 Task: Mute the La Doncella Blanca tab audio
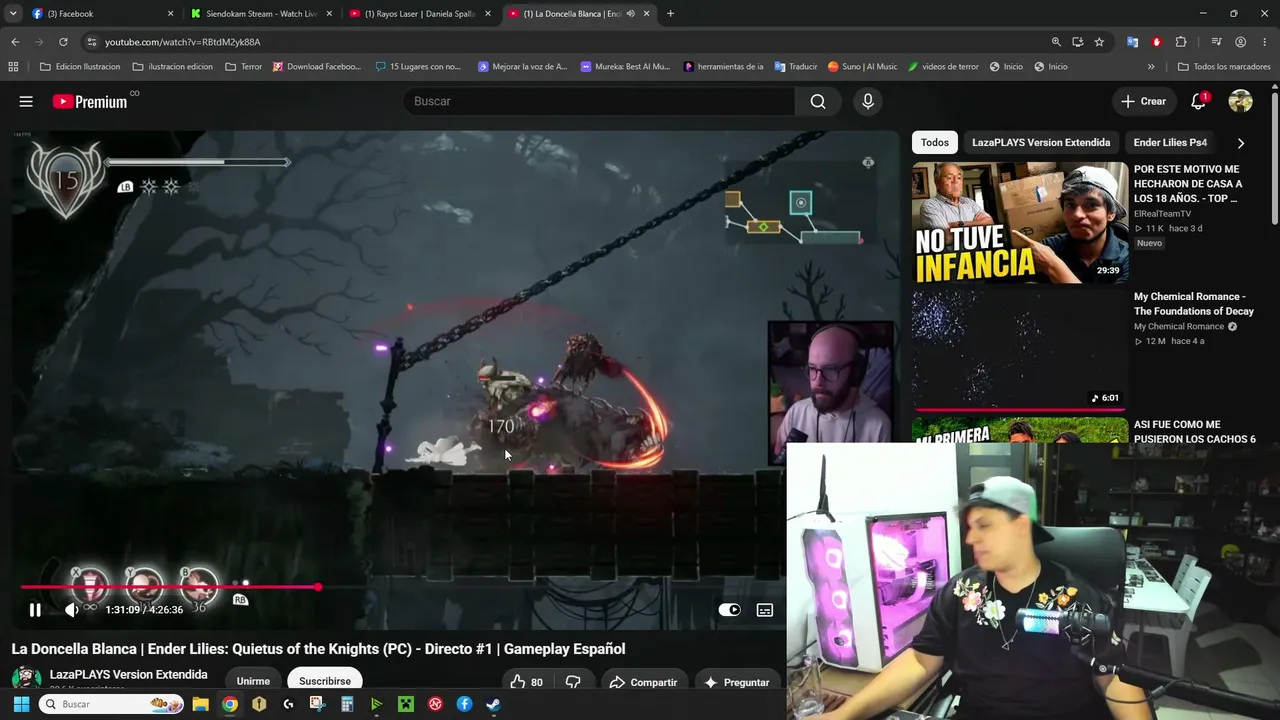coord(630,14)
